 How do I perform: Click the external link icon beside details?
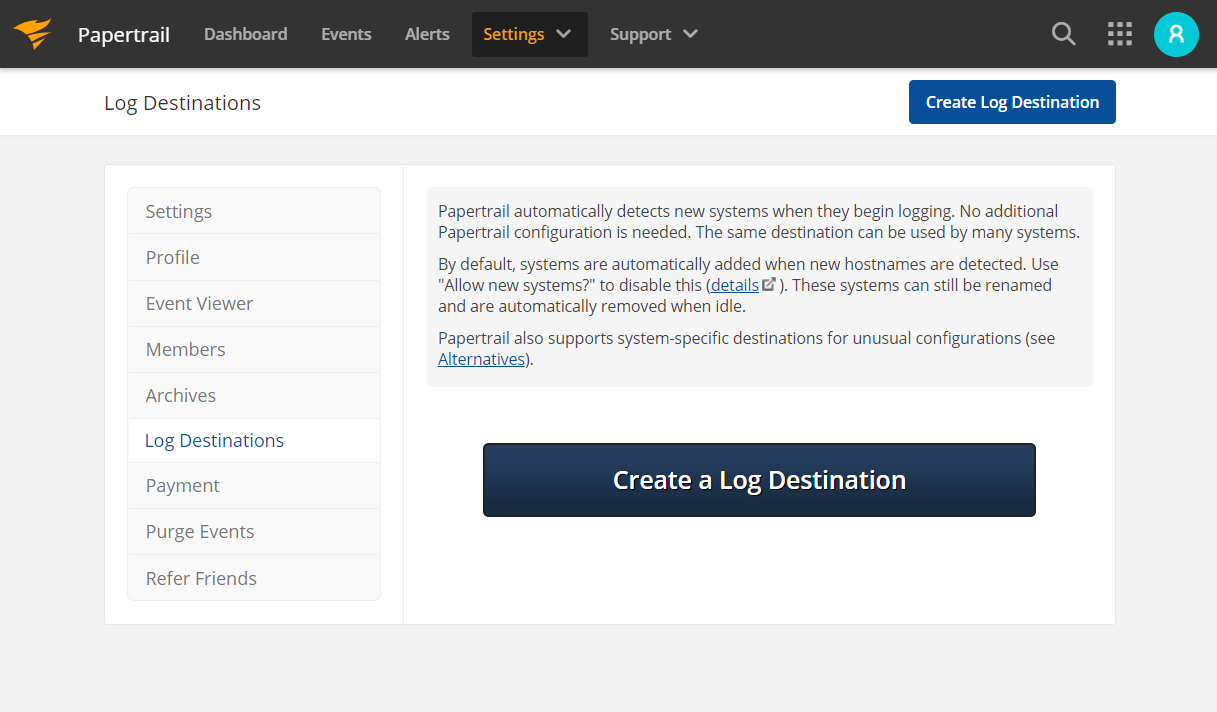tap(768, 283)
